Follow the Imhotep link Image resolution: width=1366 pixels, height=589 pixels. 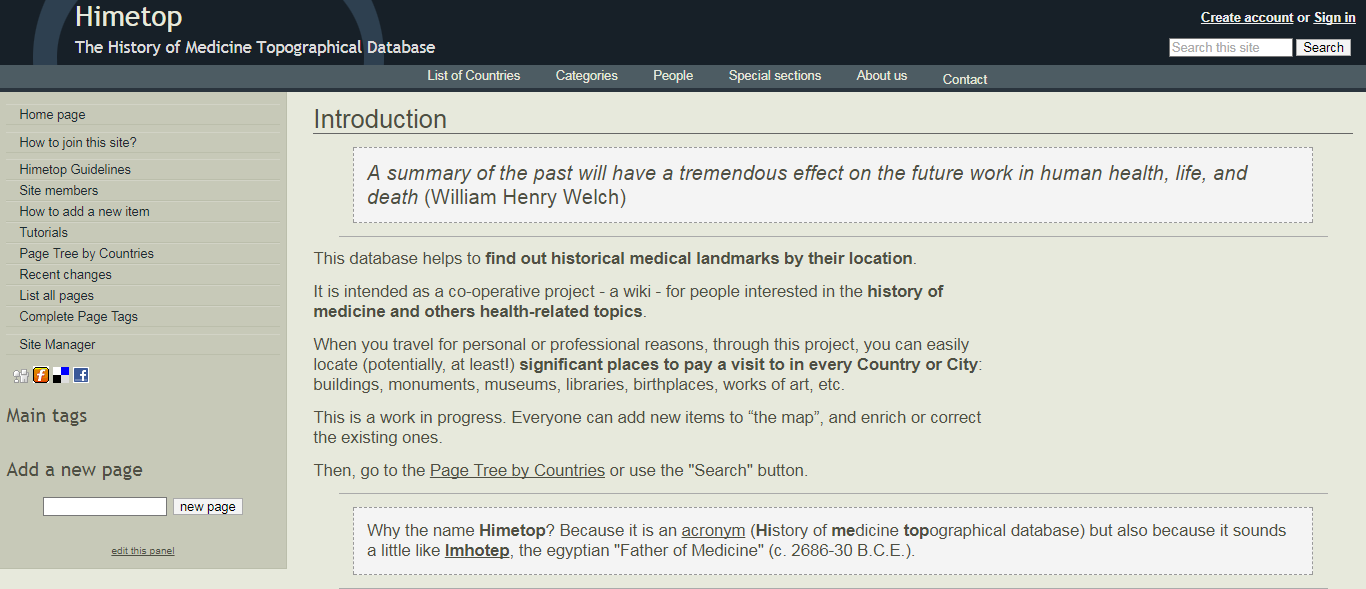[477, 551]
